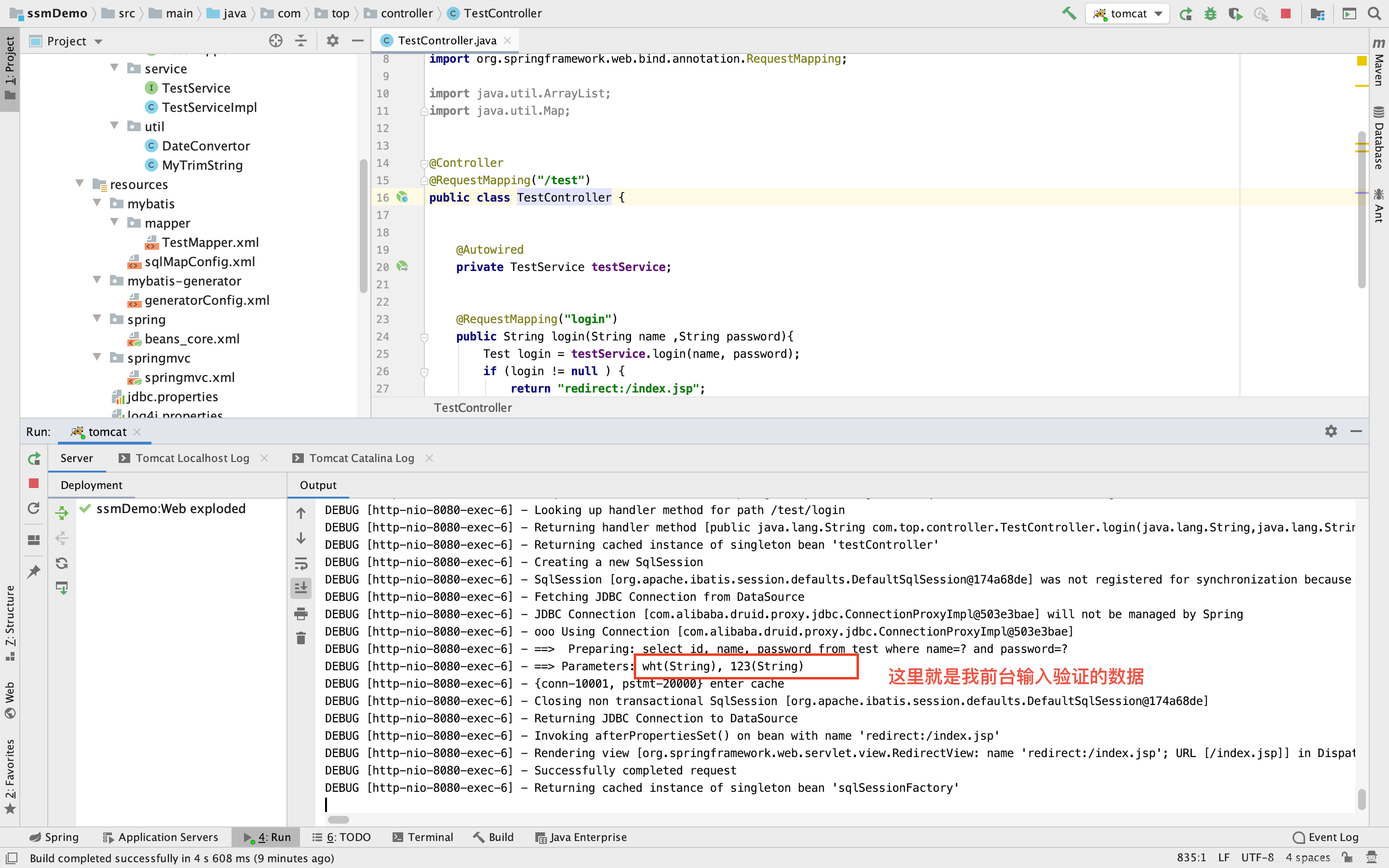The width and height of the screenshot is (1389, 868).
Task: Clear console output with trash icon
Action: 301,638
